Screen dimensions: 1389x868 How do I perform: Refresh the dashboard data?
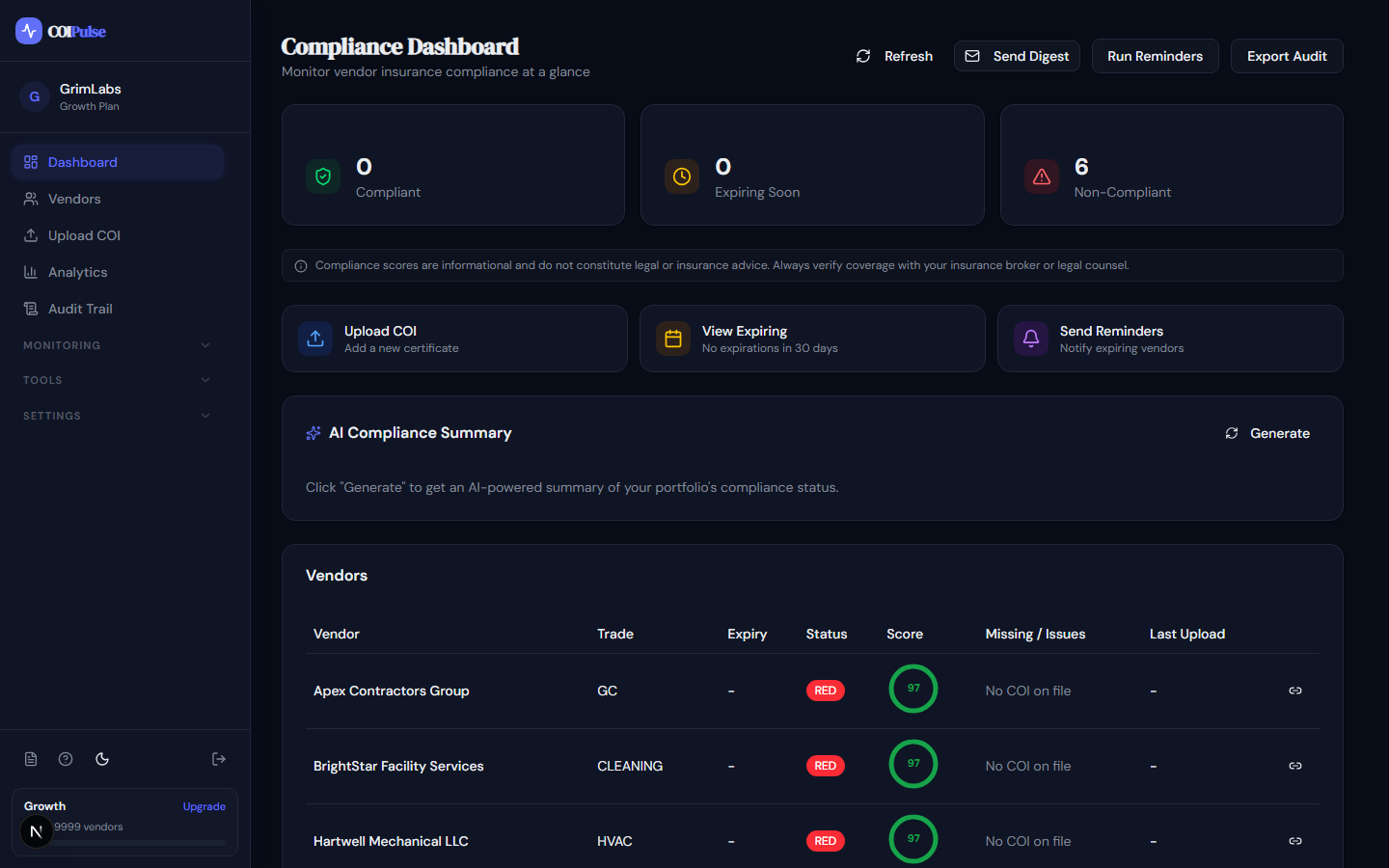894,56
